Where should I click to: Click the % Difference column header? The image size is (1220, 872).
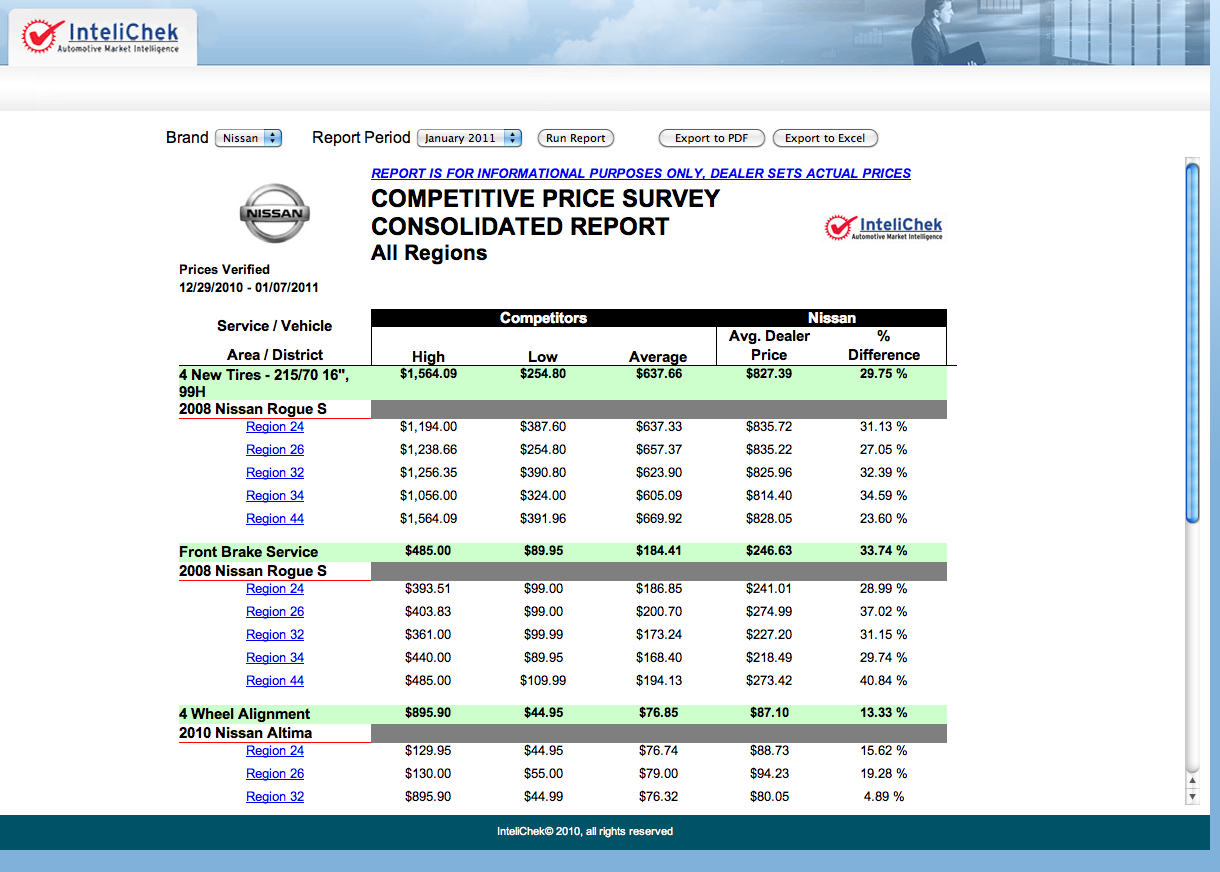click(884, 345)
